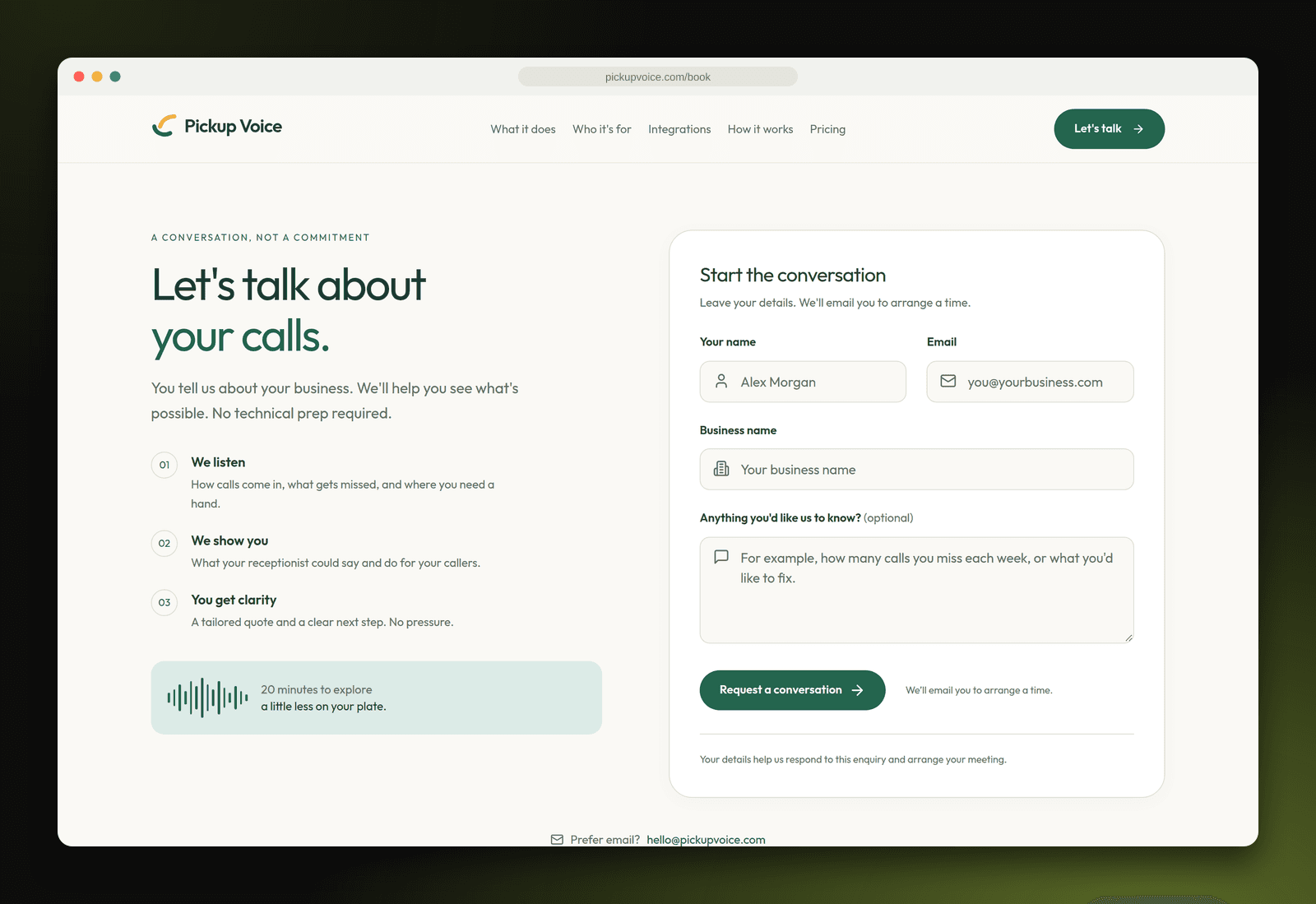Click the Pickup Voice logo icon

[x=164, y=126]
